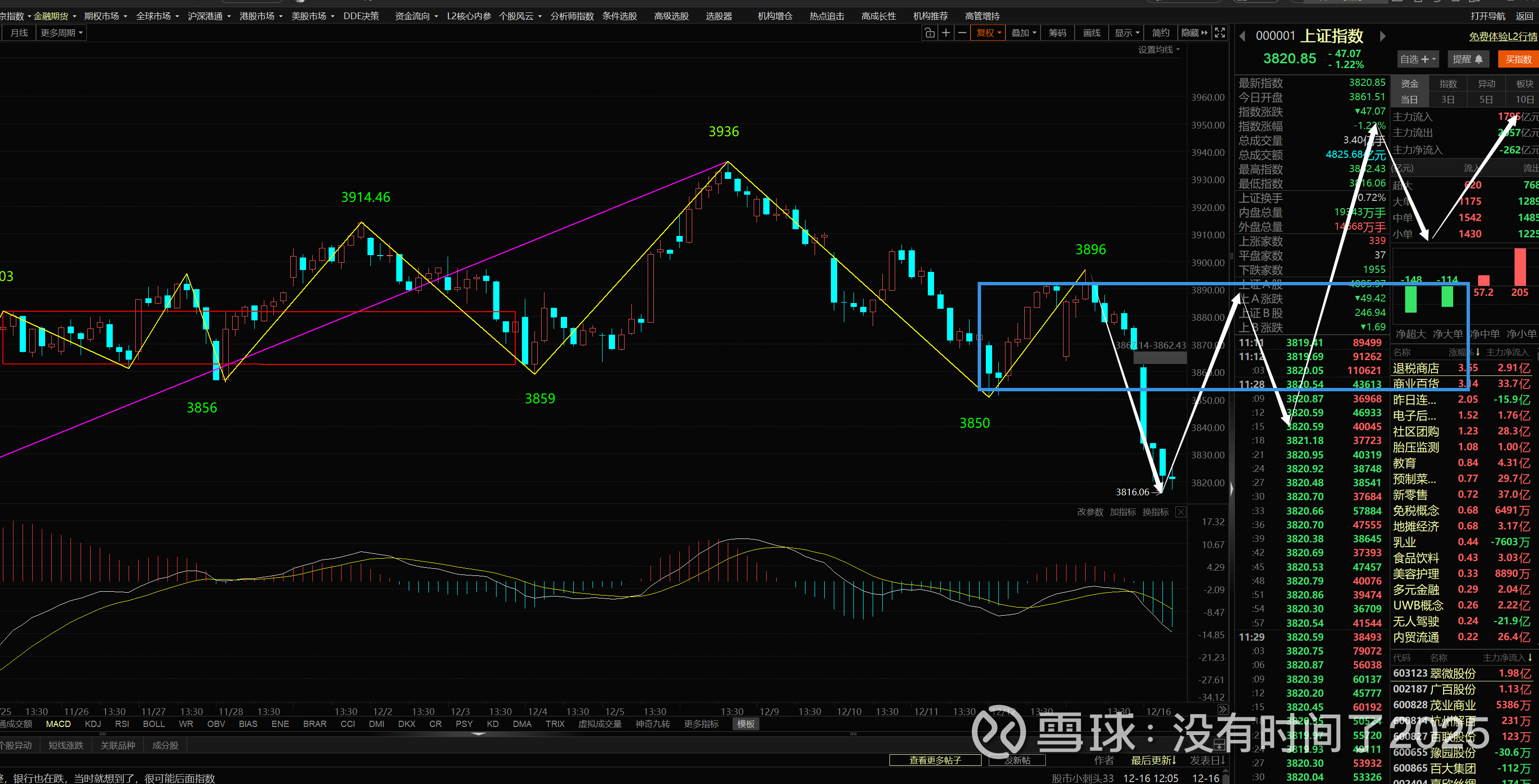
Task: Click the 提醒 bell alert button
Action: click(1468, 59)
